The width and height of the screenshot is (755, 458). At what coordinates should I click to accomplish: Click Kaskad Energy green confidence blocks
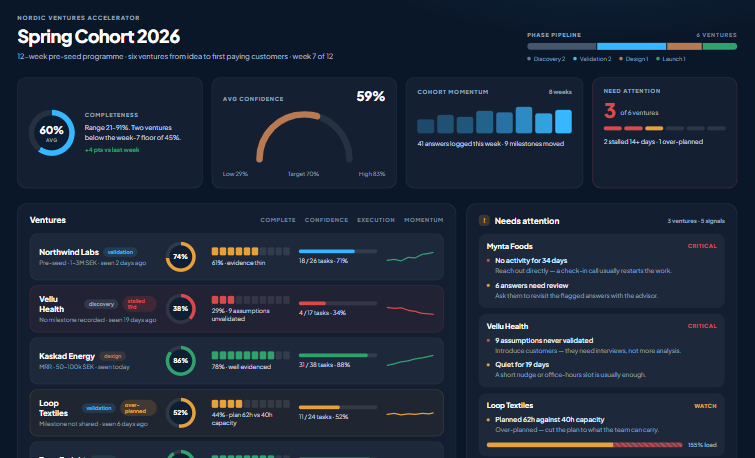pyautogui.click(x=250, y=355)
